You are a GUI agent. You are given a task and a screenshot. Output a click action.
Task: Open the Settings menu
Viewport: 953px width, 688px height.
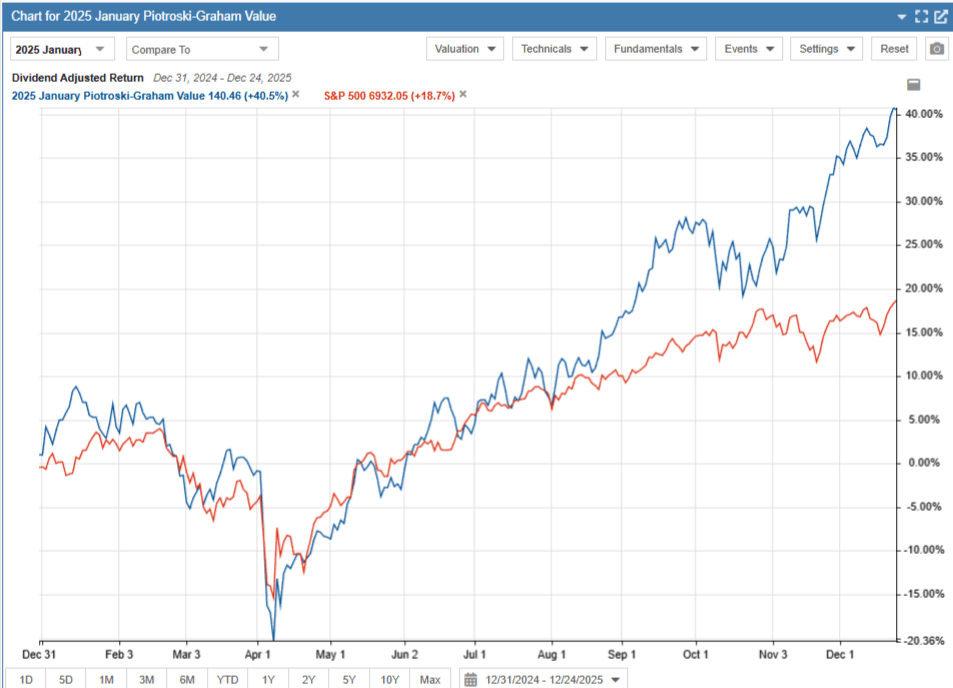827,49
